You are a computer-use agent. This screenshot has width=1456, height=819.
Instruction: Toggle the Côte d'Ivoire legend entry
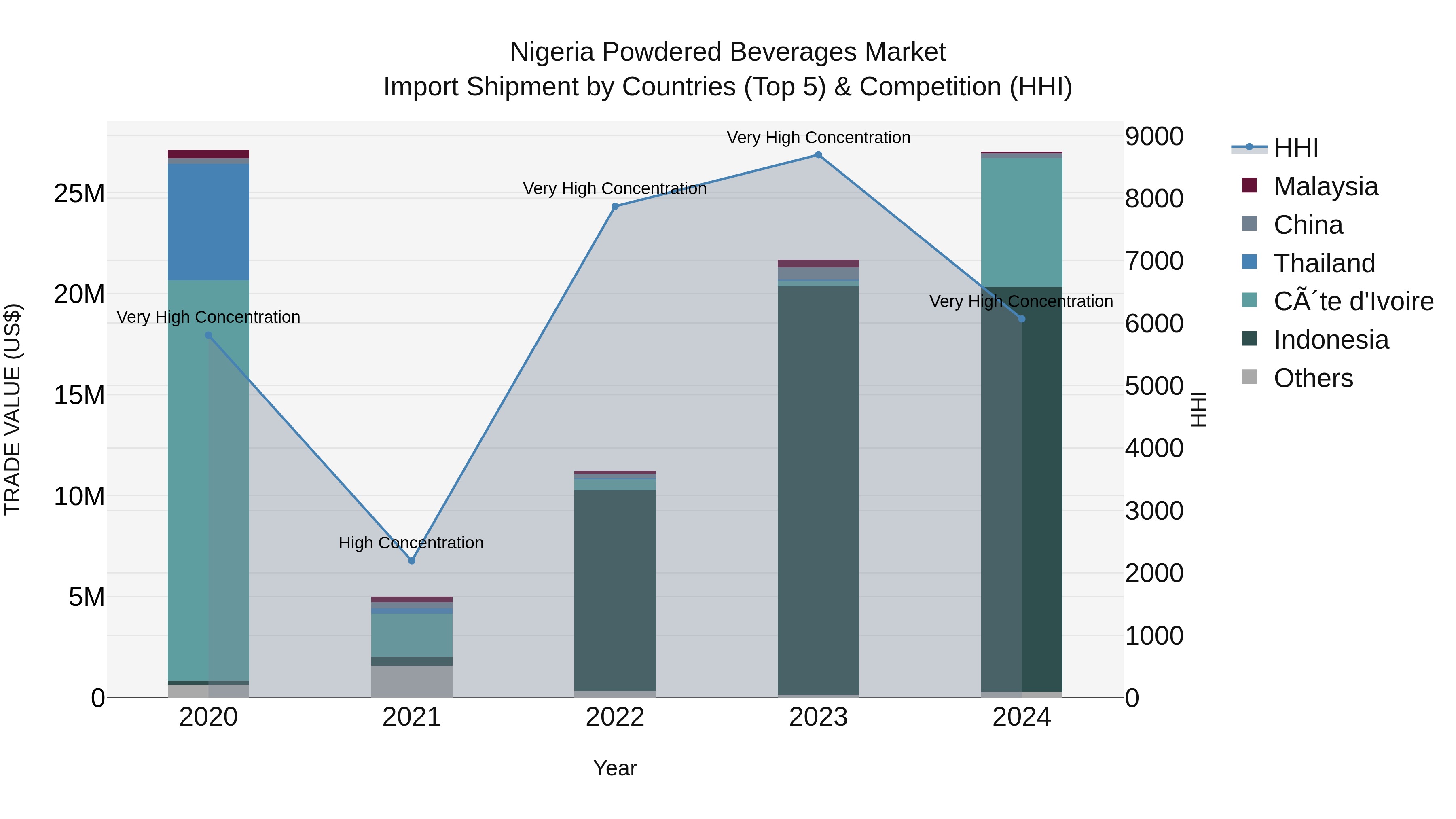point(1338,301)
